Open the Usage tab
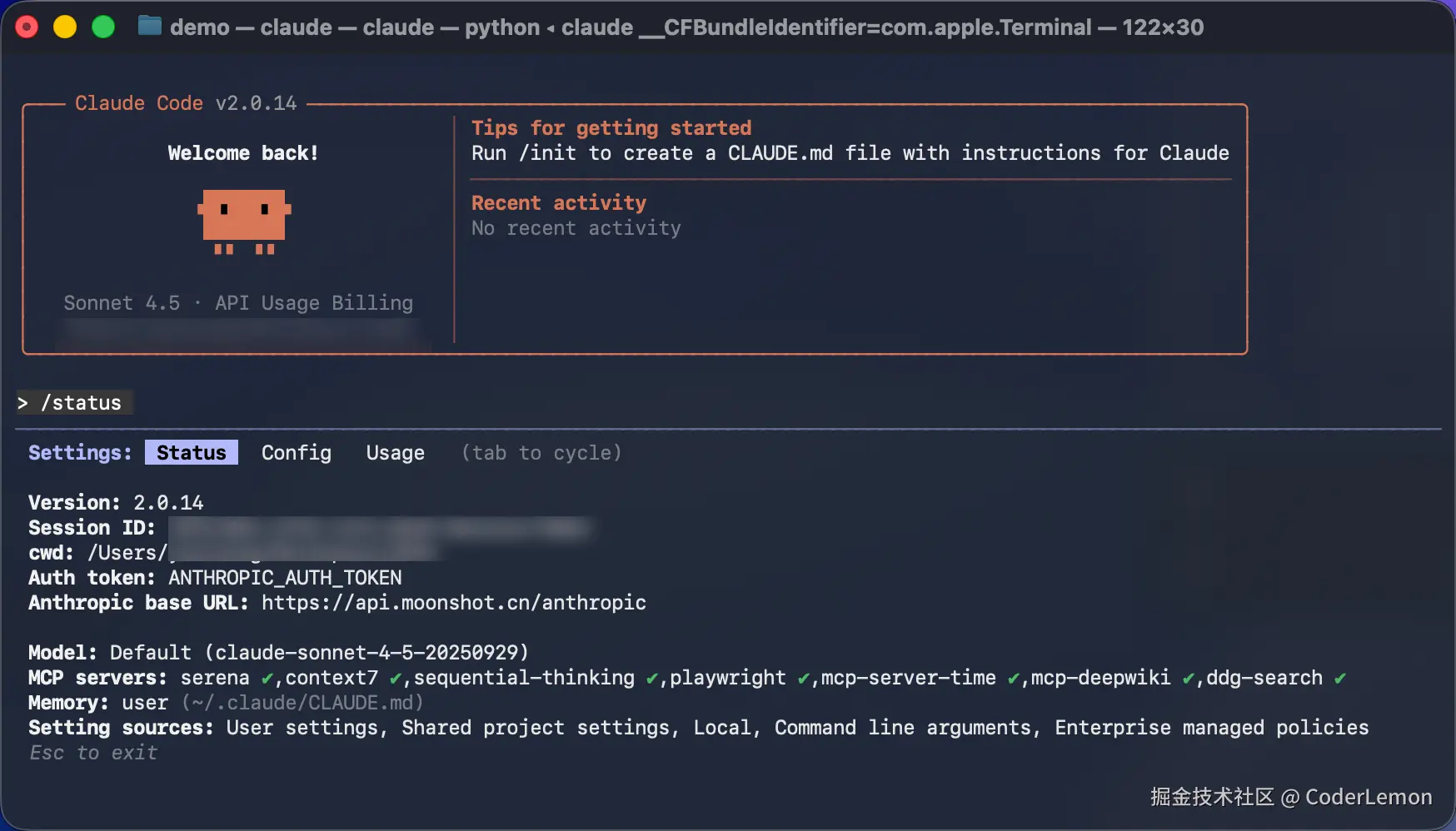Screen dimensions: 1456x831 point(396,453)
